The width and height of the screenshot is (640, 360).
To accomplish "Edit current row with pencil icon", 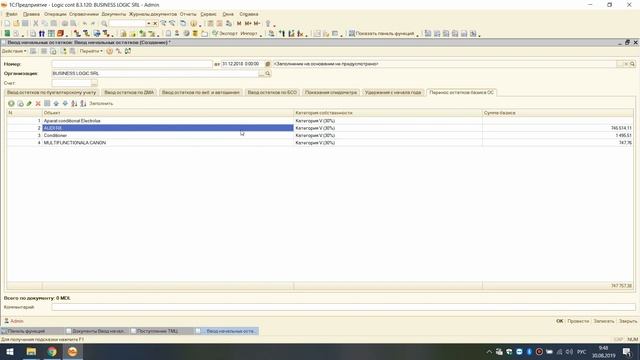I will pos(29,104).
